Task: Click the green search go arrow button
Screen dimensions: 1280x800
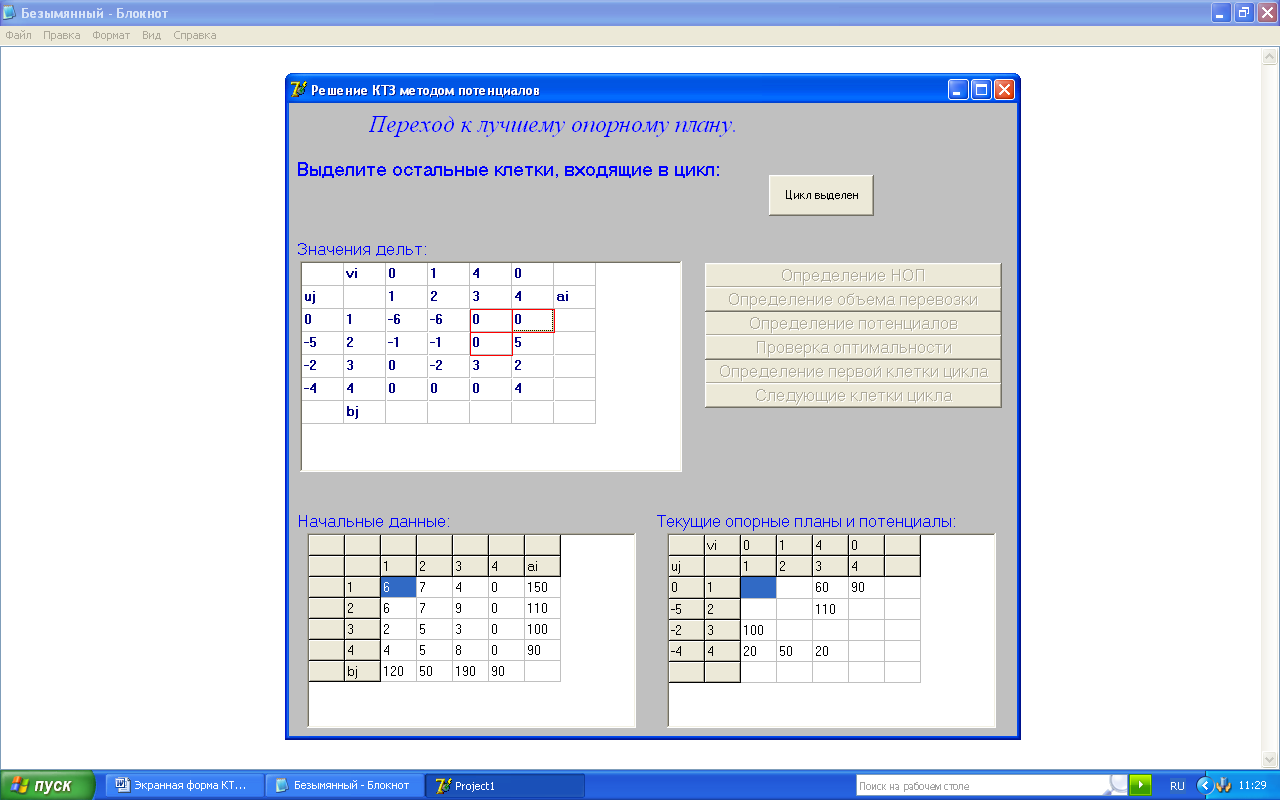Action: click(x=1141, y=785)
